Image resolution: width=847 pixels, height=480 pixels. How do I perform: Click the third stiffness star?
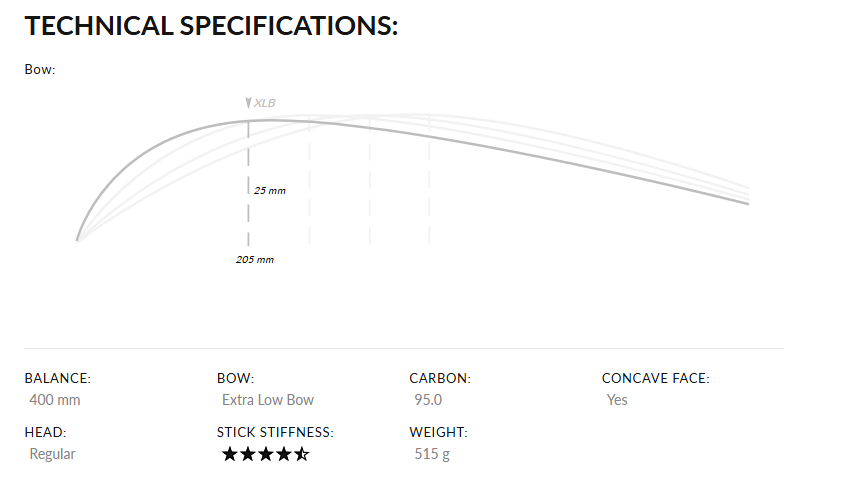266,454
